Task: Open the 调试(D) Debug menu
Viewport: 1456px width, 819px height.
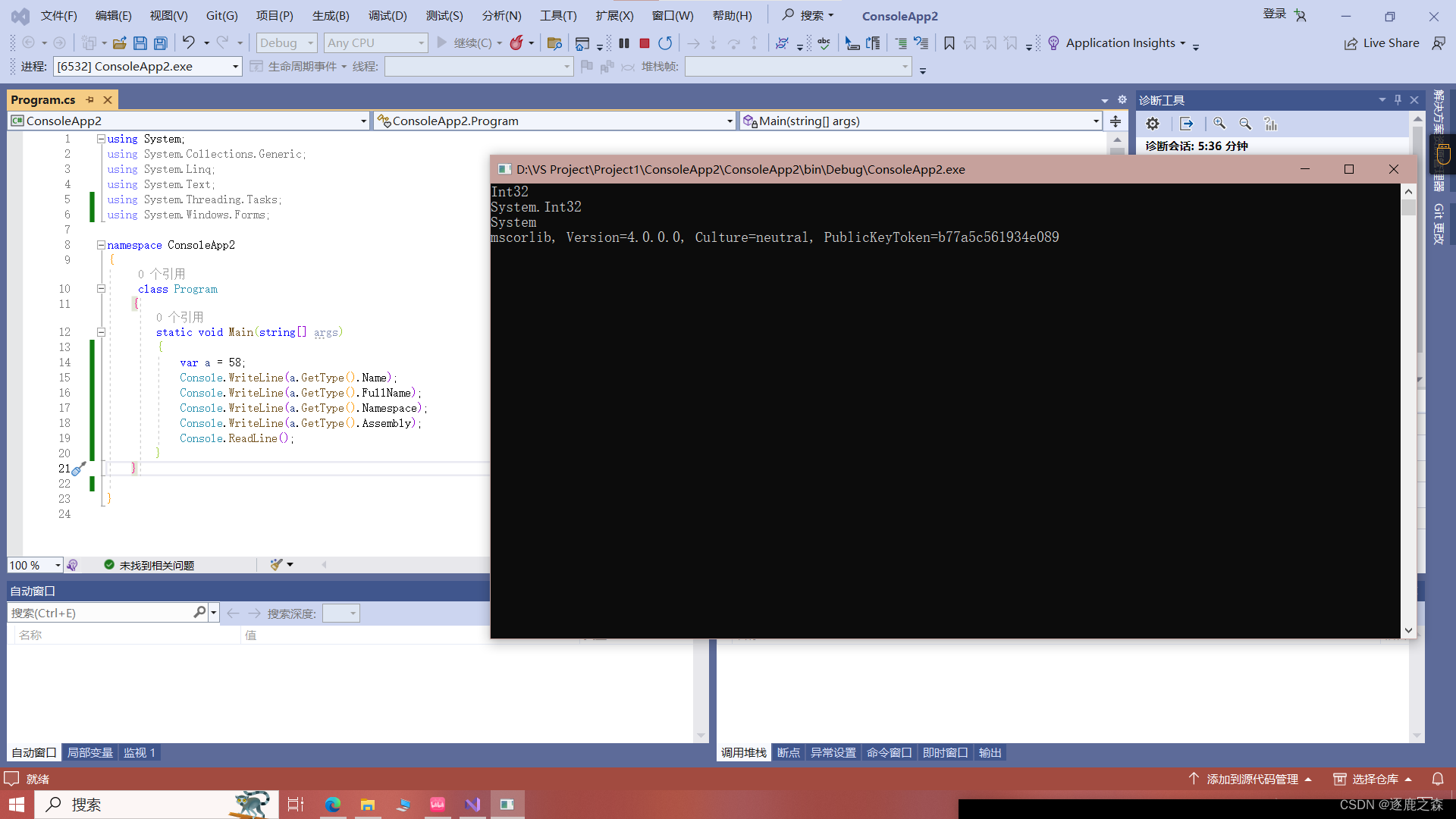Action: coord(387,16)
